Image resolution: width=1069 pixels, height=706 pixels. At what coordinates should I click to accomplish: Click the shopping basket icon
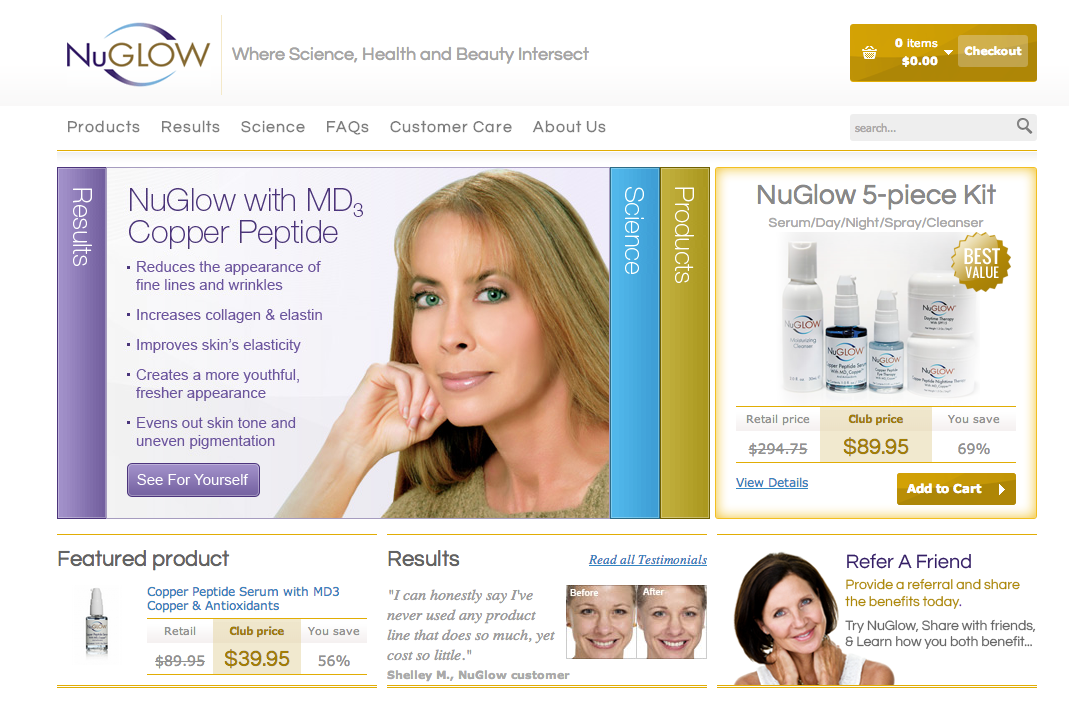(869, 52)
